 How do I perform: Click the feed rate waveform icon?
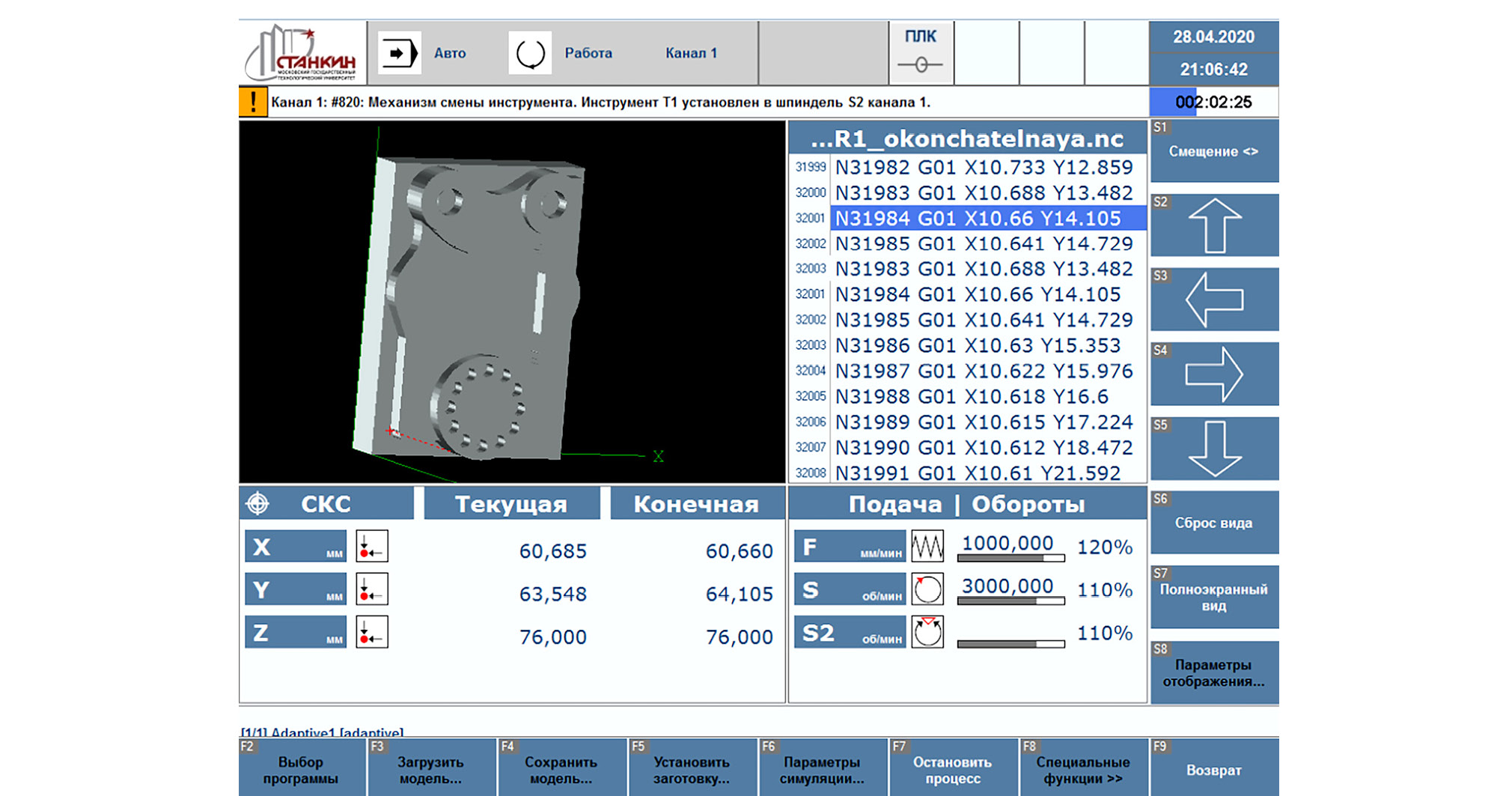(x=927, y=547)
